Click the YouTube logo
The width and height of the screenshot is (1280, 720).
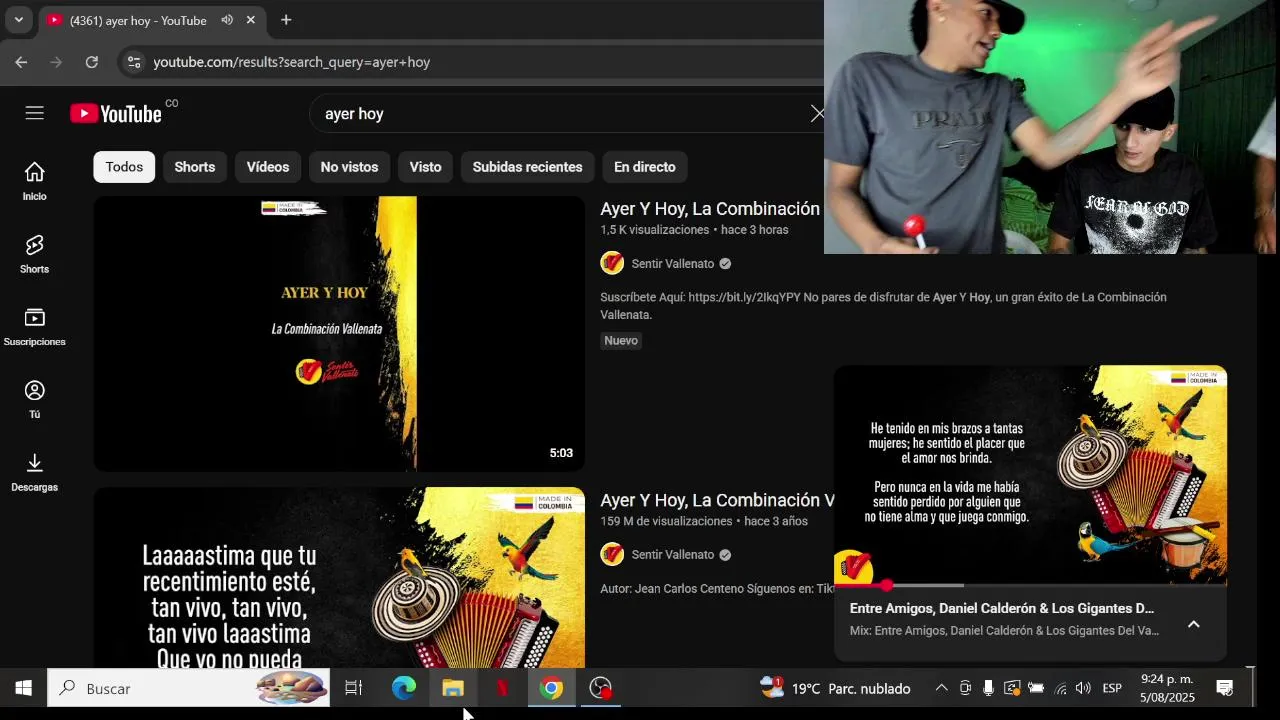point(116,114)
